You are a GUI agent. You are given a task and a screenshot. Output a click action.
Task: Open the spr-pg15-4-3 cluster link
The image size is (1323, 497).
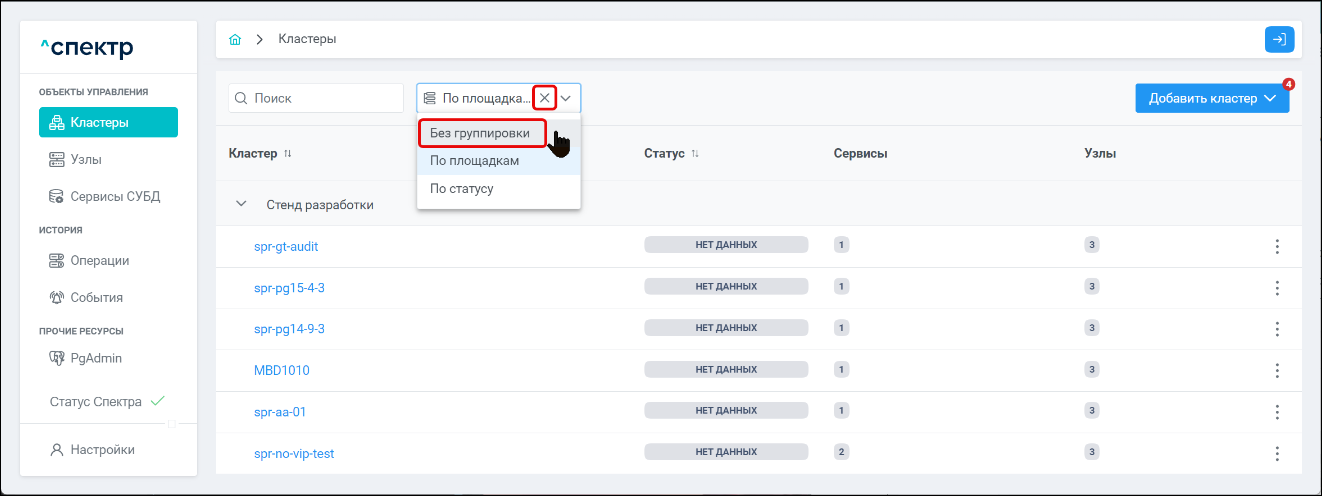pyautogui.click(x=289, y=288)
